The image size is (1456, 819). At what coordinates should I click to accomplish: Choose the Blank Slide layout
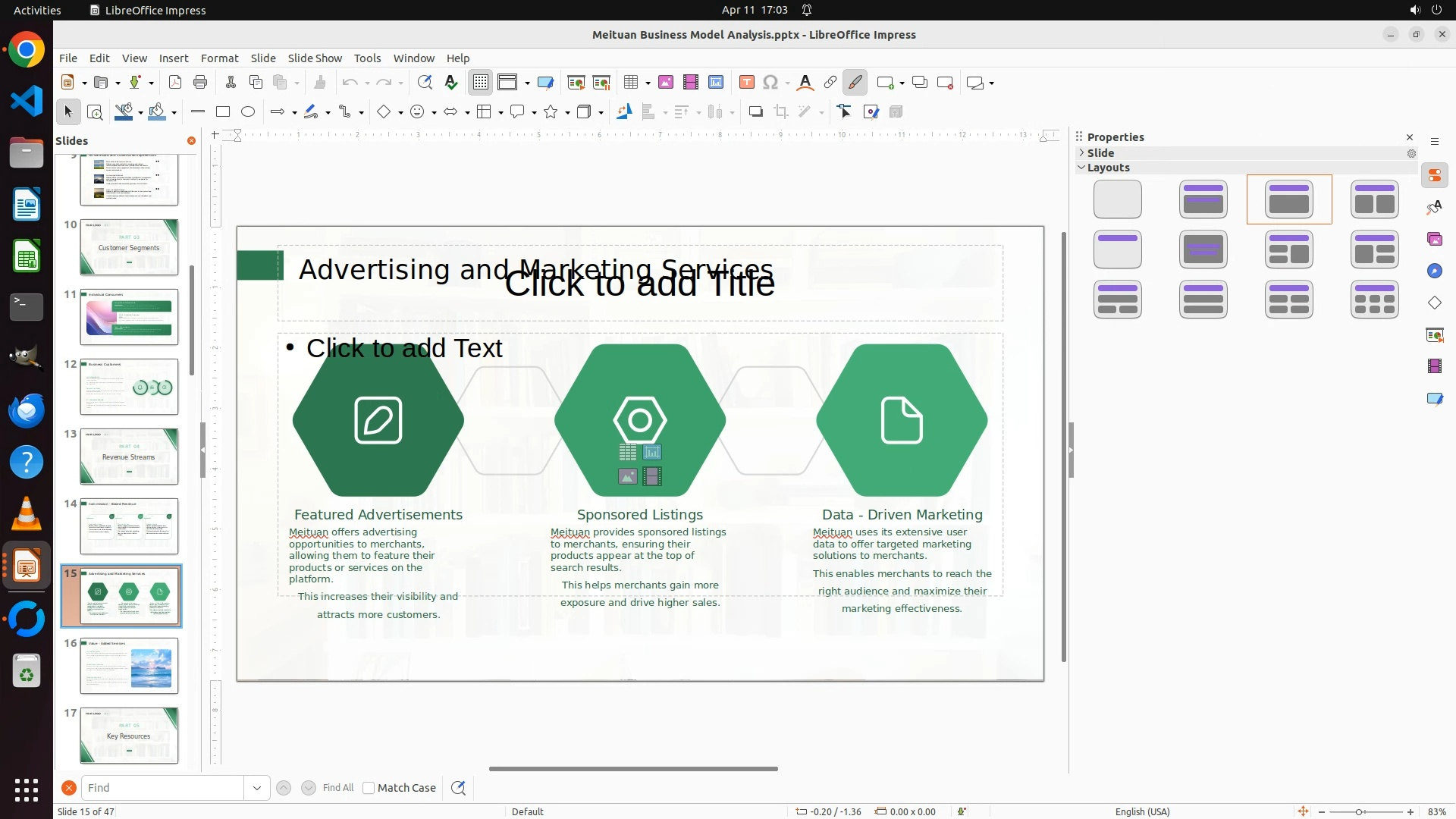1118,199
